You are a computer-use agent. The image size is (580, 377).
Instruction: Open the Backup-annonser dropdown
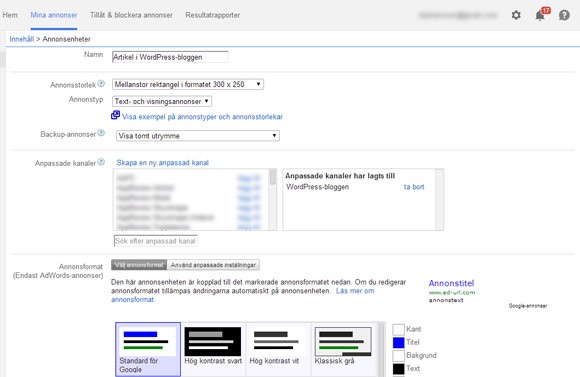[x=198, y=136]
